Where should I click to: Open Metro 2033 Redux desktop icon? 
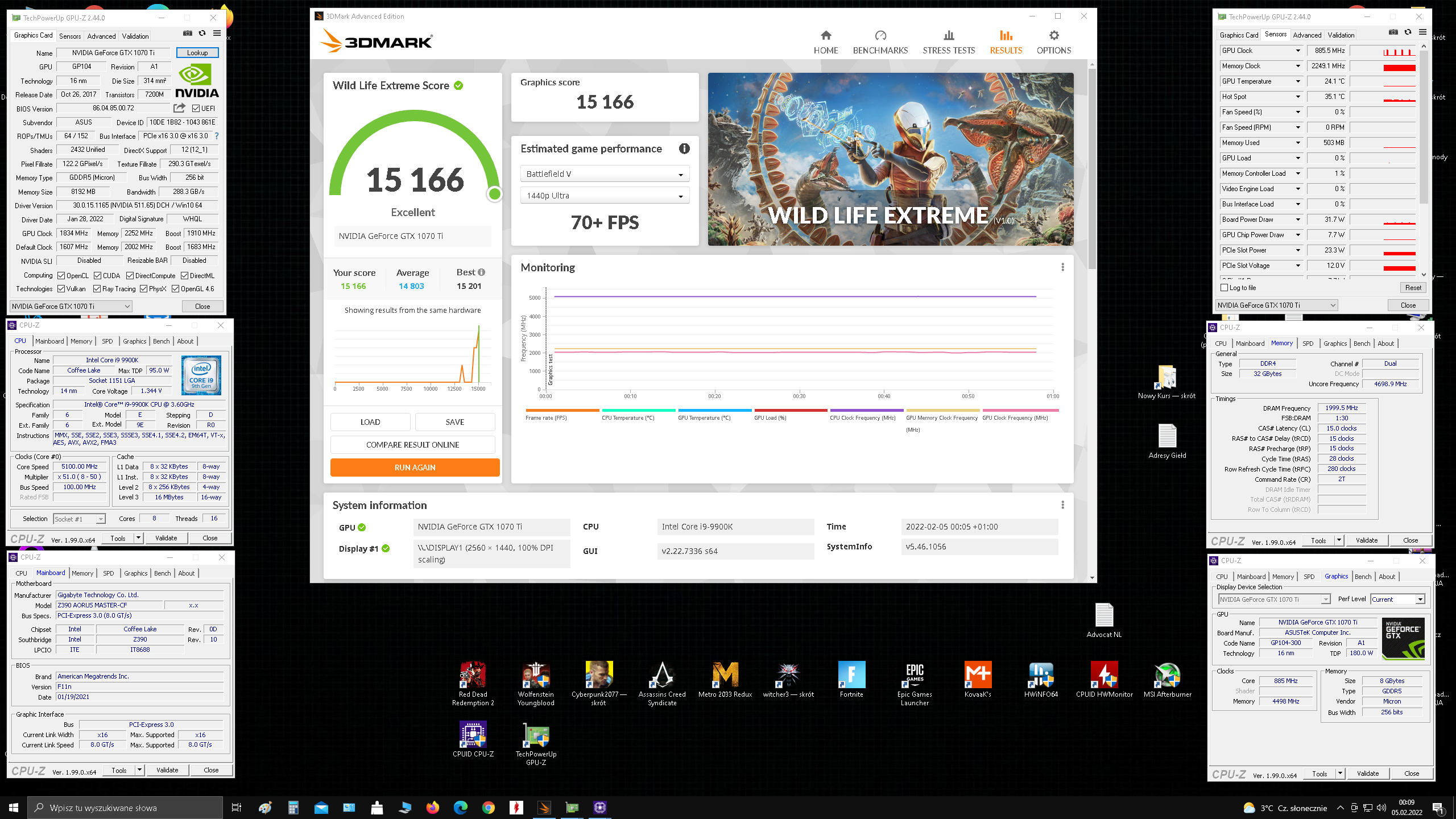(x=725, y=680)
